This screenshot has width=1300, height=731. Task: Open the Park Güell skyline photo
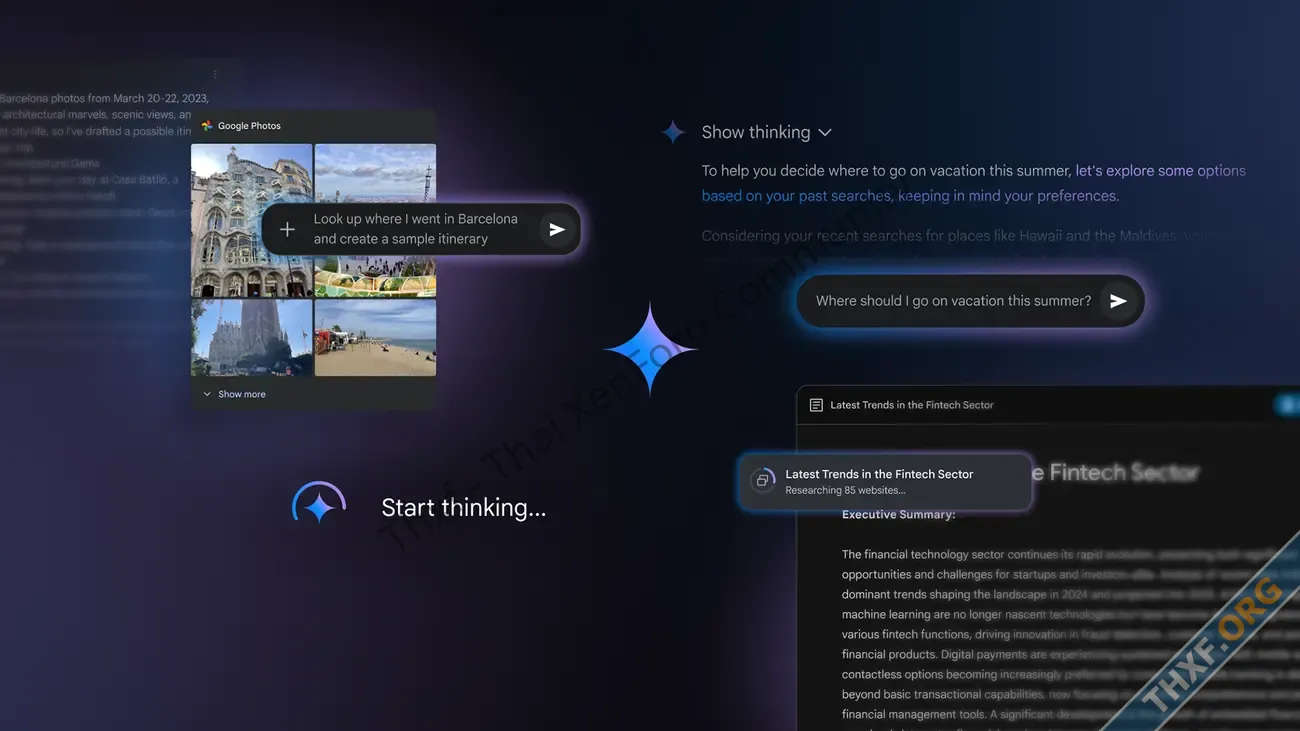point(375,175)
